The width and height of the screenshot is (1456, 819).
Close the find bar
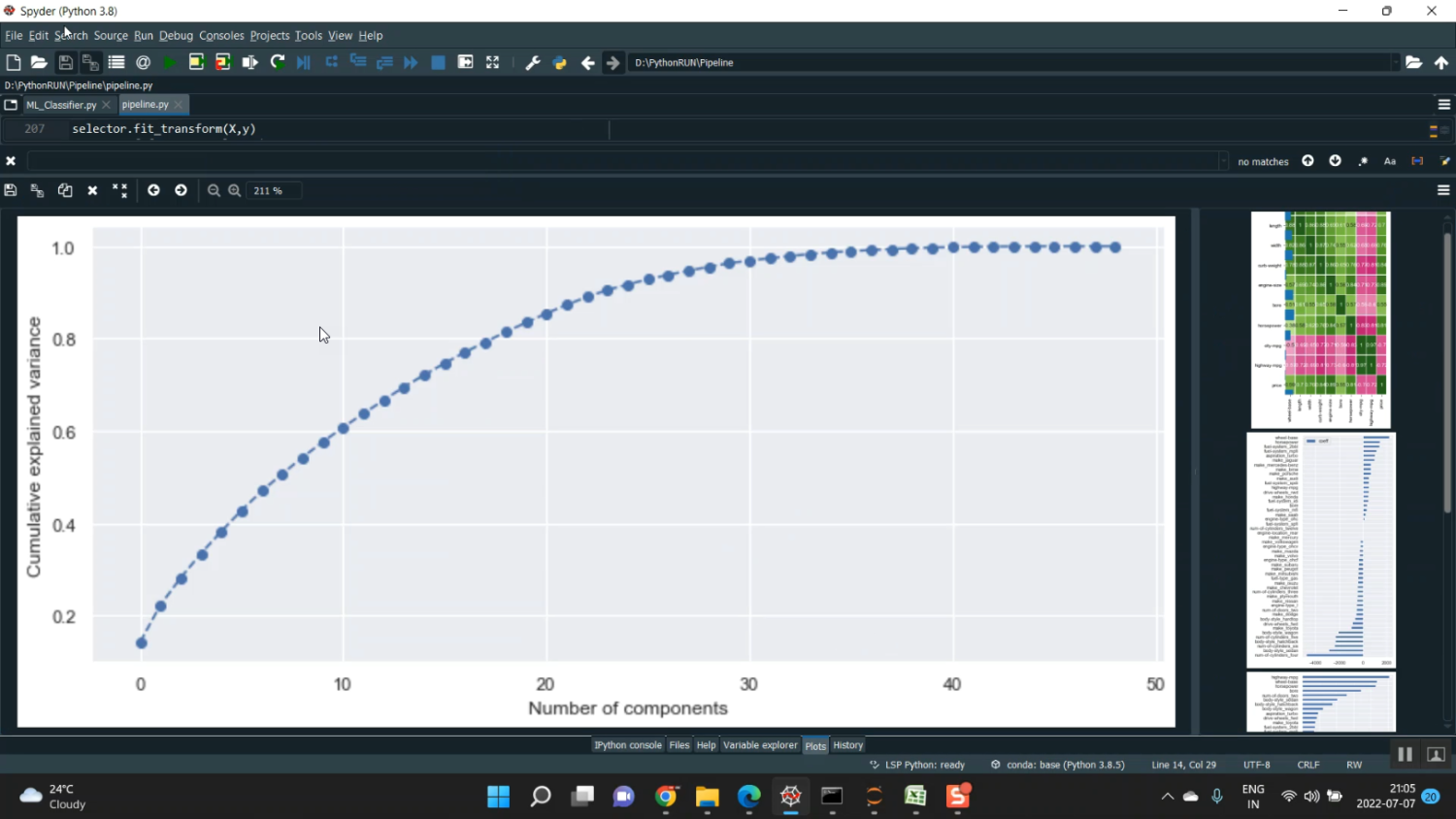click(x=11, y=161)
